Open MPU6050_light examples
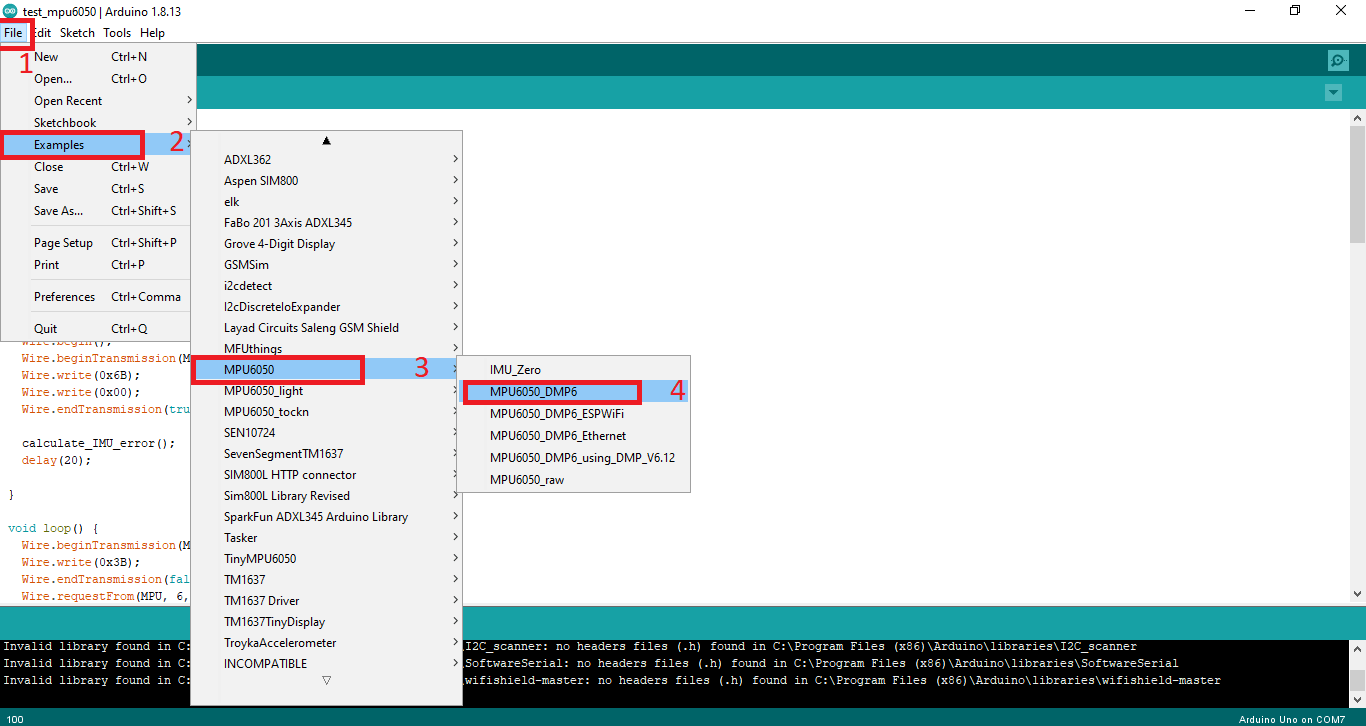The height and width of the screenshot is (726, 1366). point(326,391)
